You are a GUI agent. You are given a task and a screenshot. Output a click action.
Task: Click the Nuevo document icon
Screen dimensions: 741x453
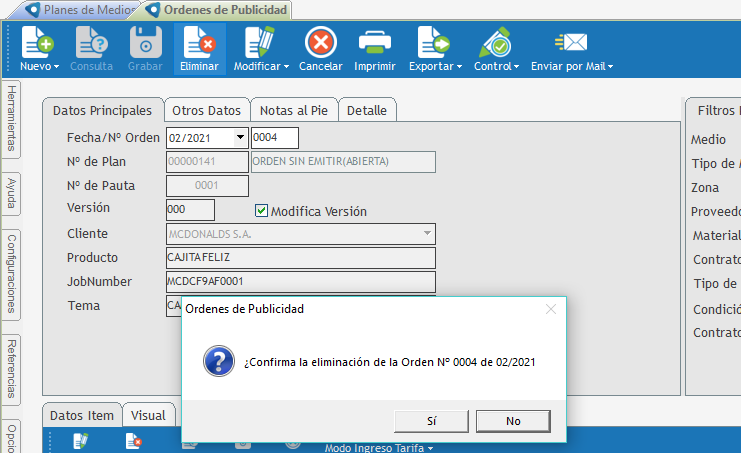(38, 43)
